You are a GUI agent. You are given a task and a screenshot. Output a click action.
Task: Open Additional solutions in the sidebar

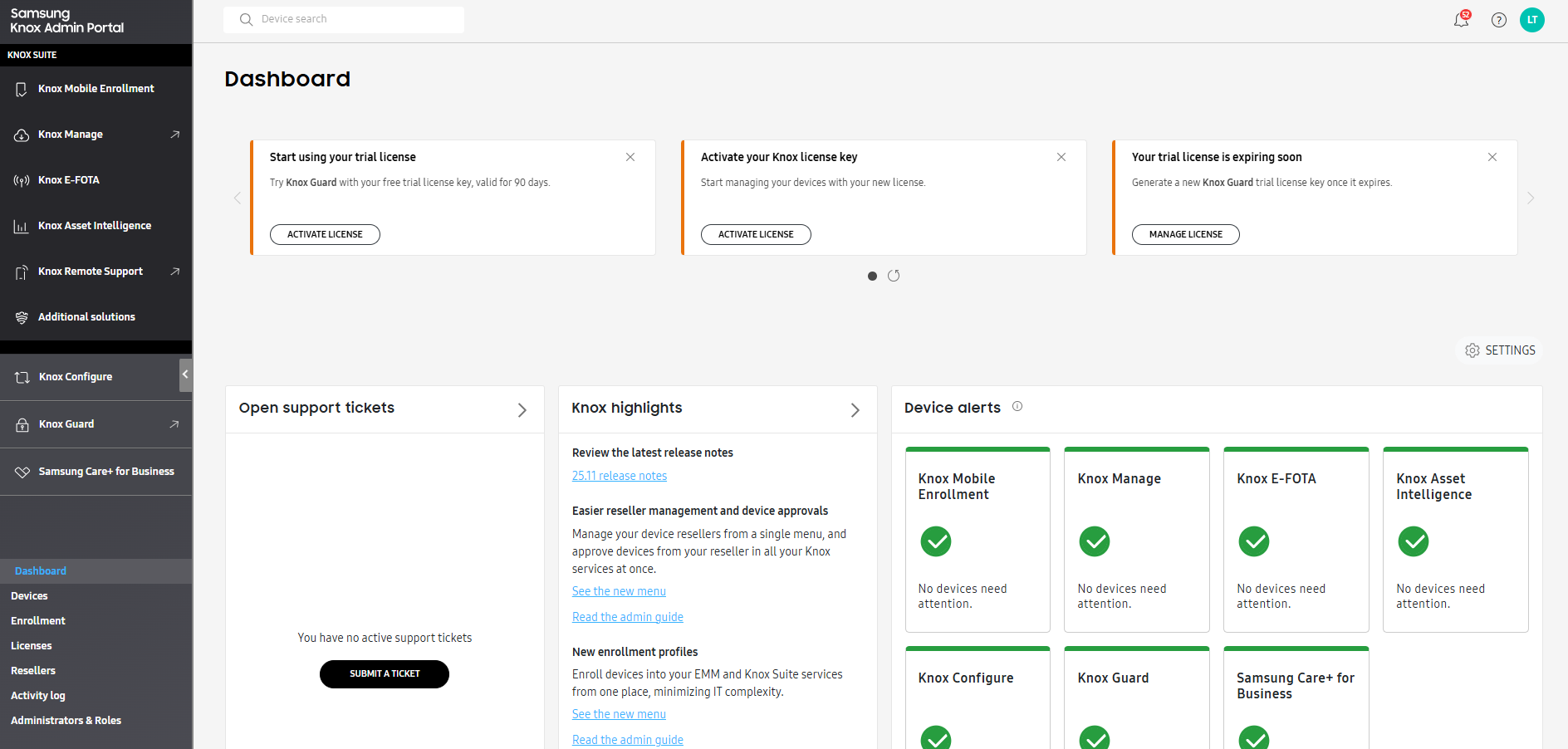click(96, 317)
